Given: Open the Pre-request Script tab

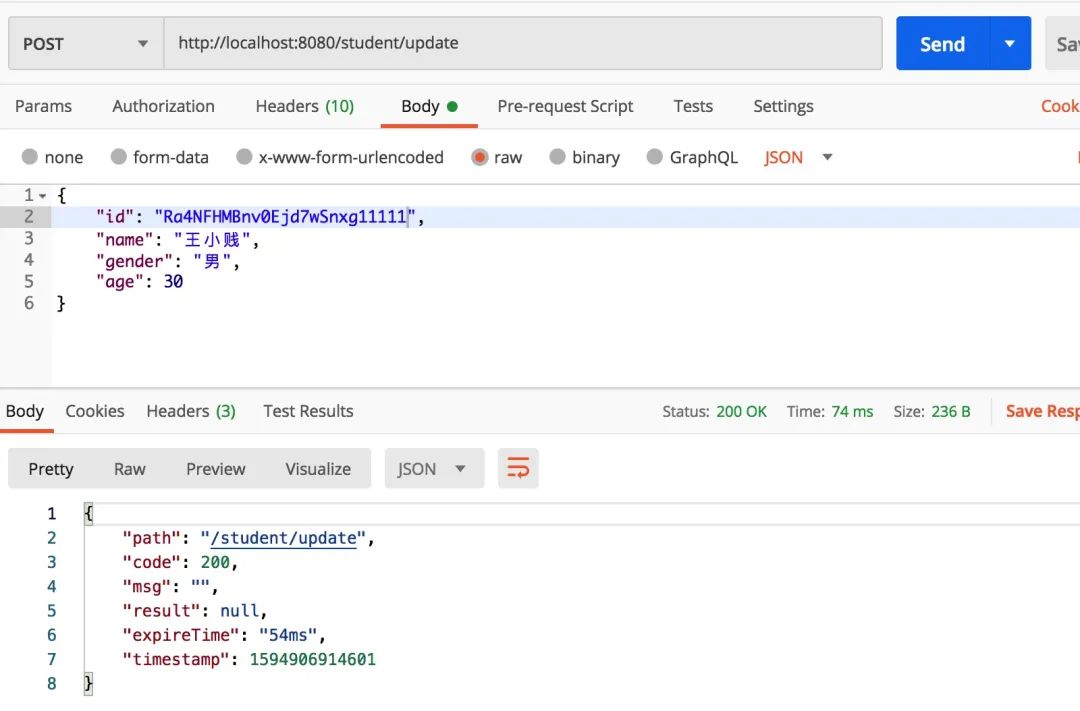Looking at the screenshot, I should [x=565, y=106].
